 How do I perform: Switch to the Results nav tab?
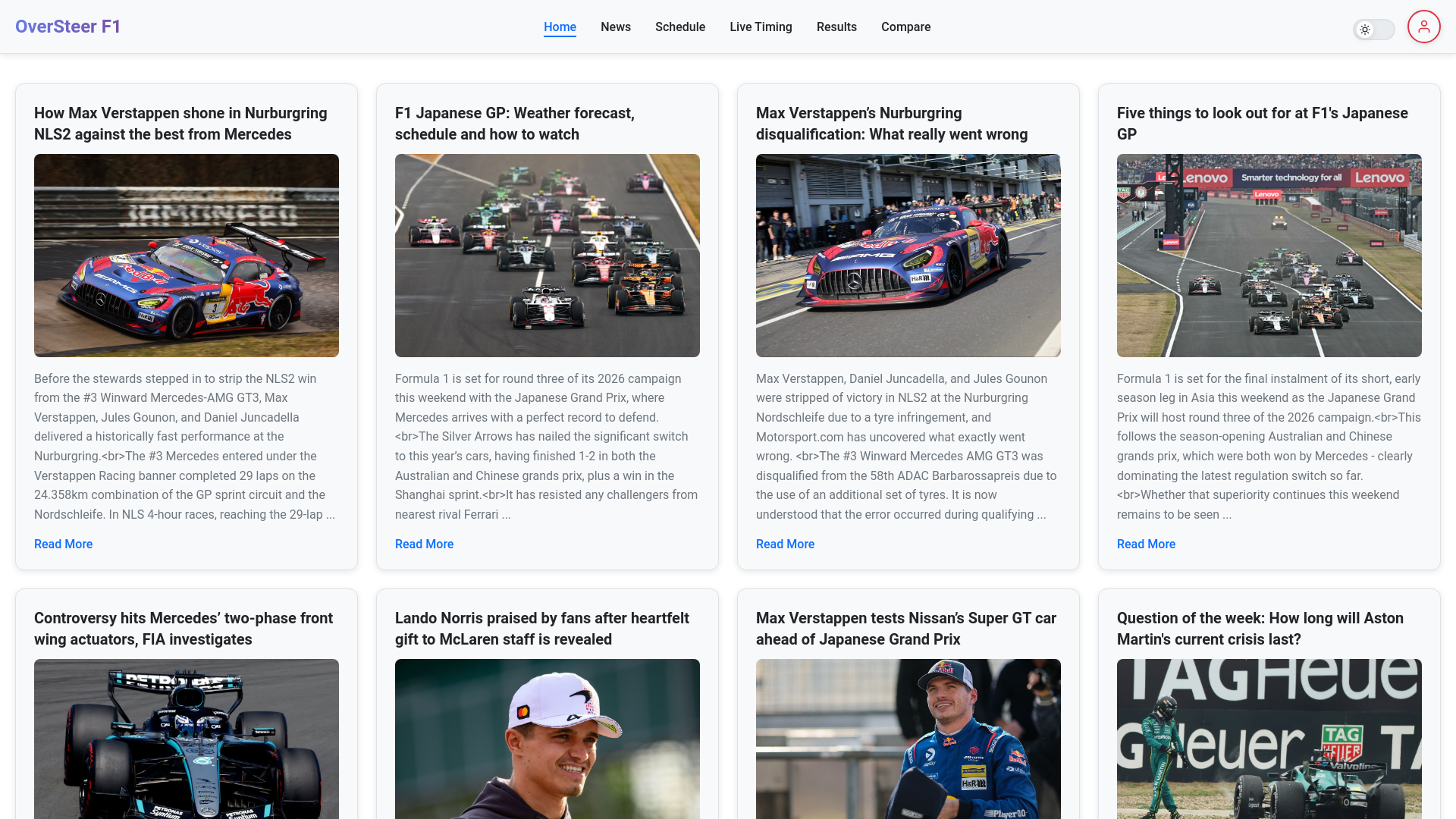[x=836, y=27]
